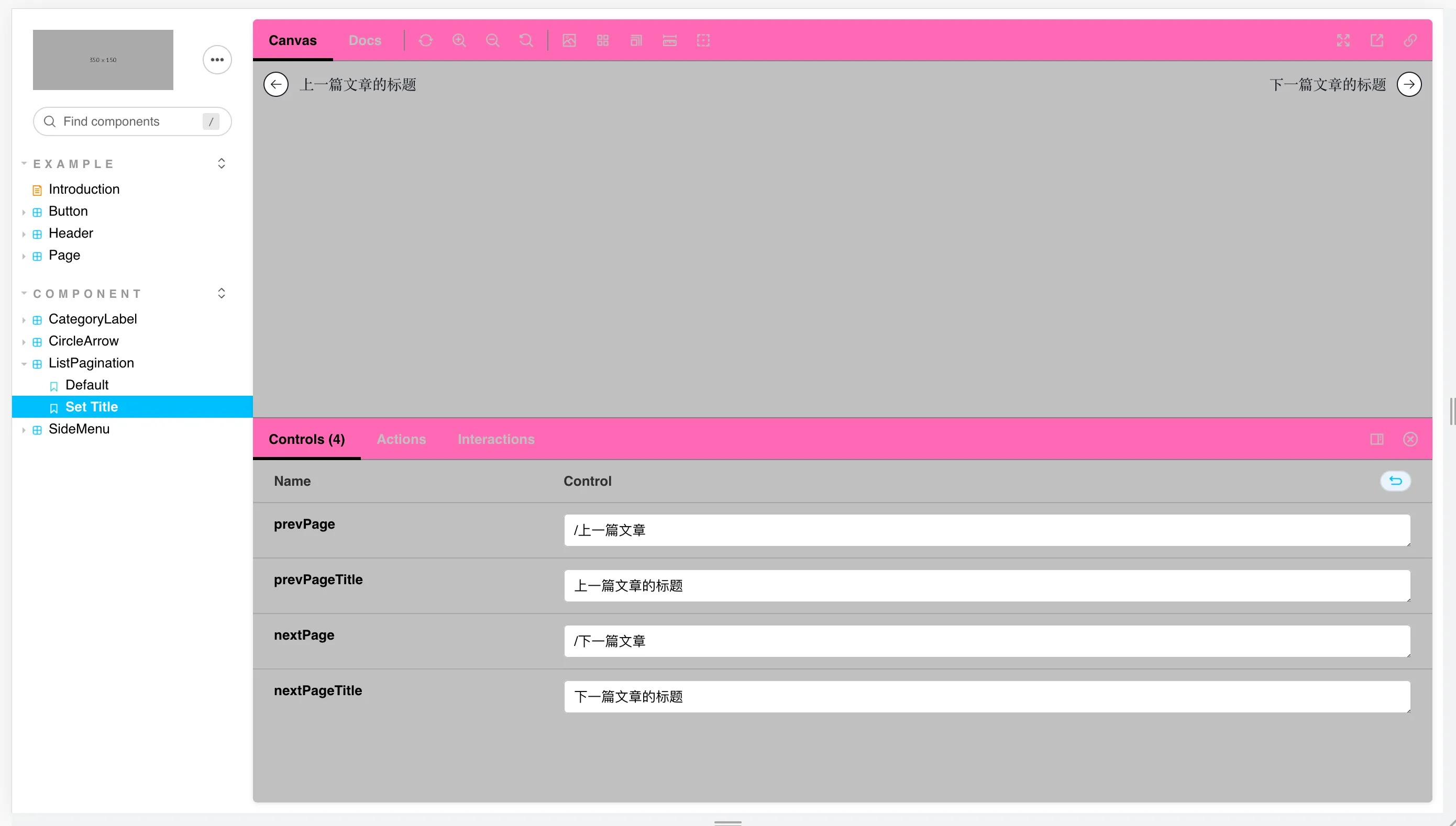Click the zoom out icon
The height and width of the screenshot is (826, 1456).
click(x=493, y=40)
